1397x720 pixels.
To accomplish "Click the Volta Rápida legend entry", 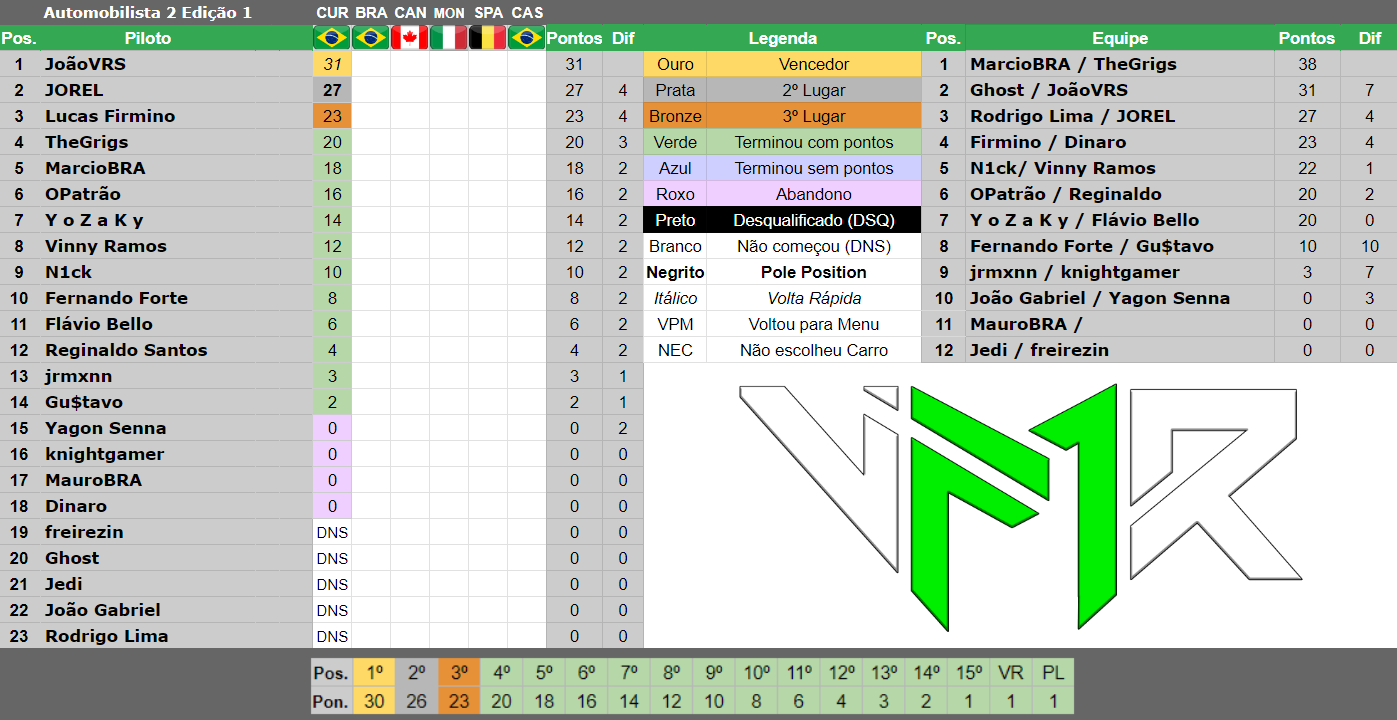I will tap(814, 298).
